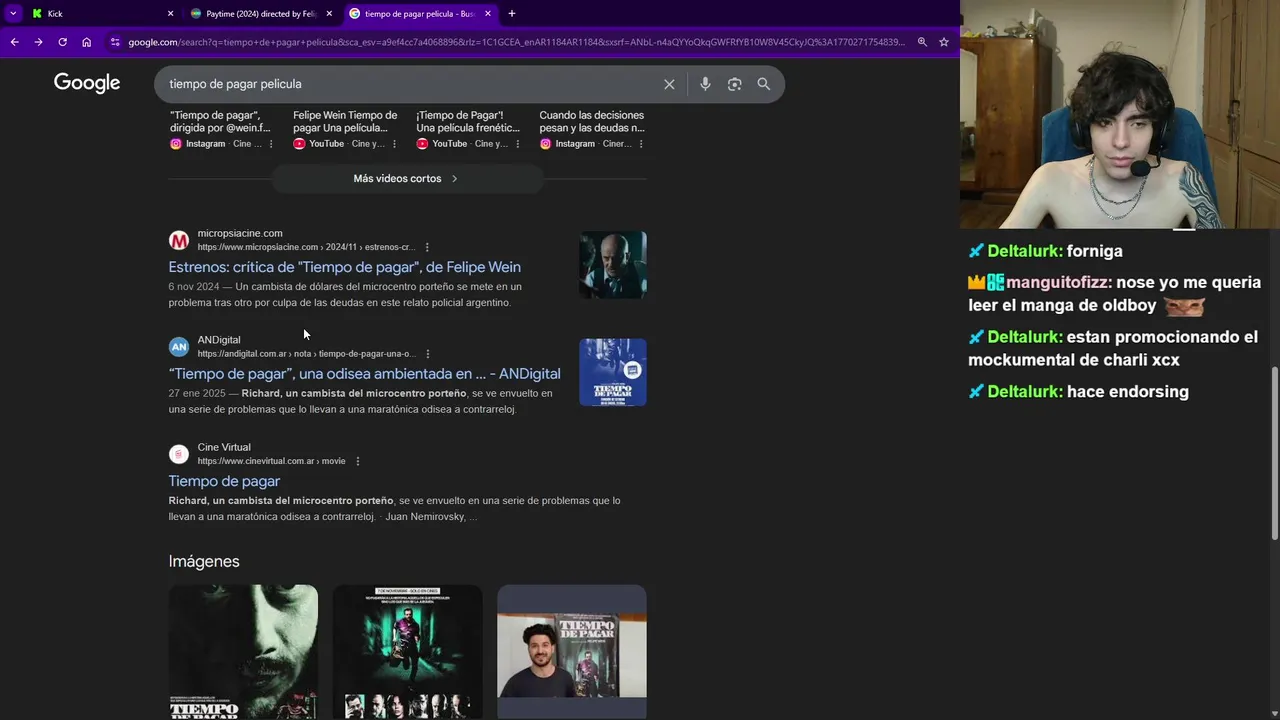Clear the search query with X

[669, 84]
